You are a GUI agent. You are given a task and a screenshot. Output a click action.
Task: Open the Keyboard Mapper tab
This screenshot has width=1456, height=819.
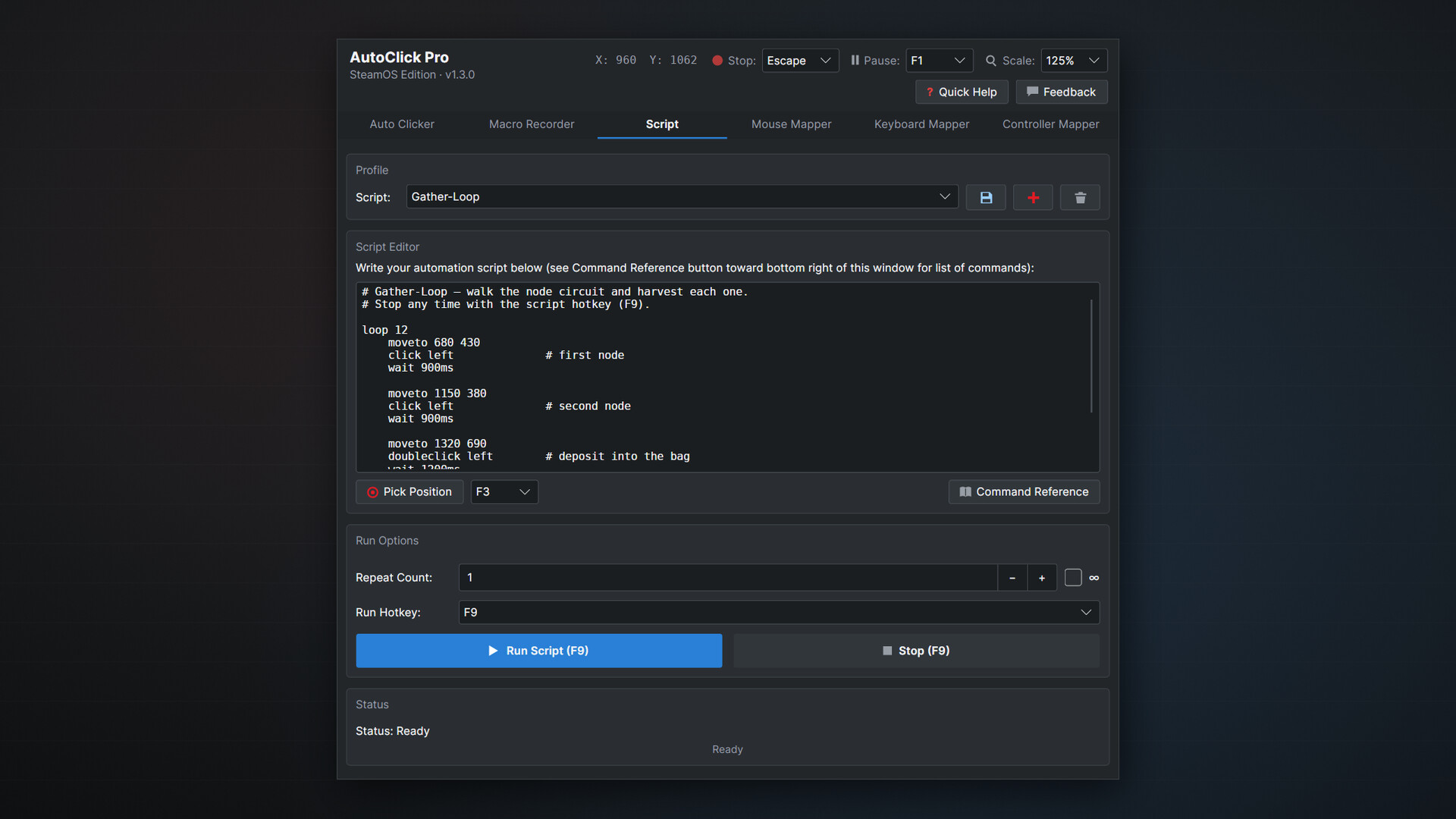tap(921, 124)
